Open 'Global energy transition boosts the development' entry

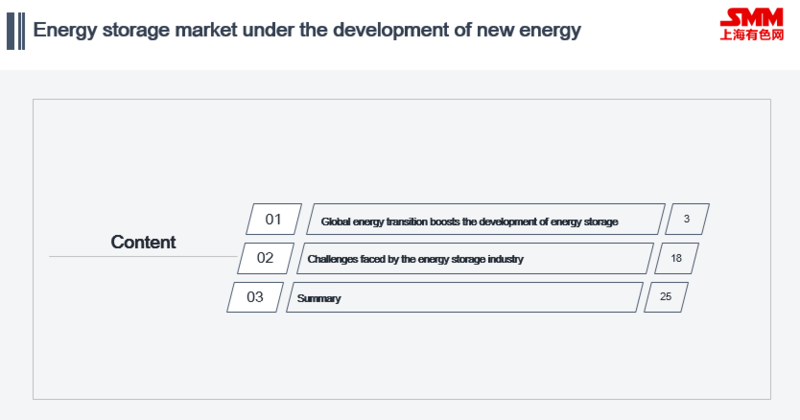(486, 219)
